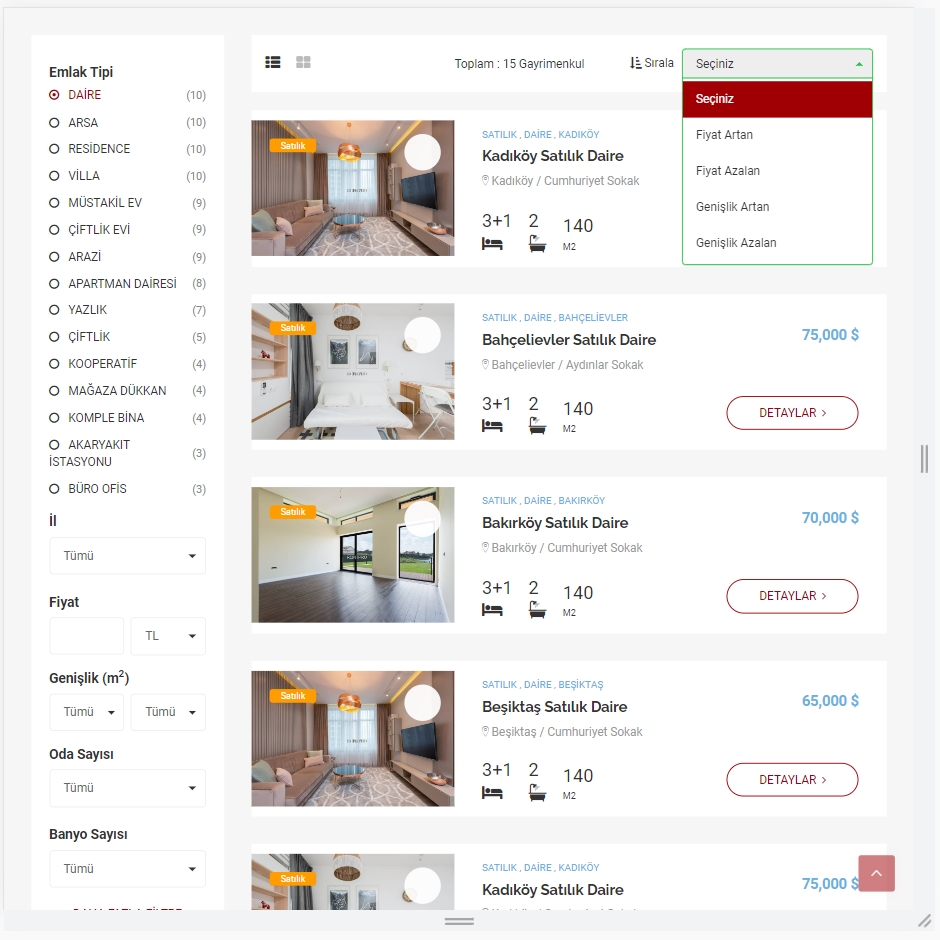Click bed icon on Bahçelievler listing
This screenshot has width=940, height=940.
pos(492,426)
